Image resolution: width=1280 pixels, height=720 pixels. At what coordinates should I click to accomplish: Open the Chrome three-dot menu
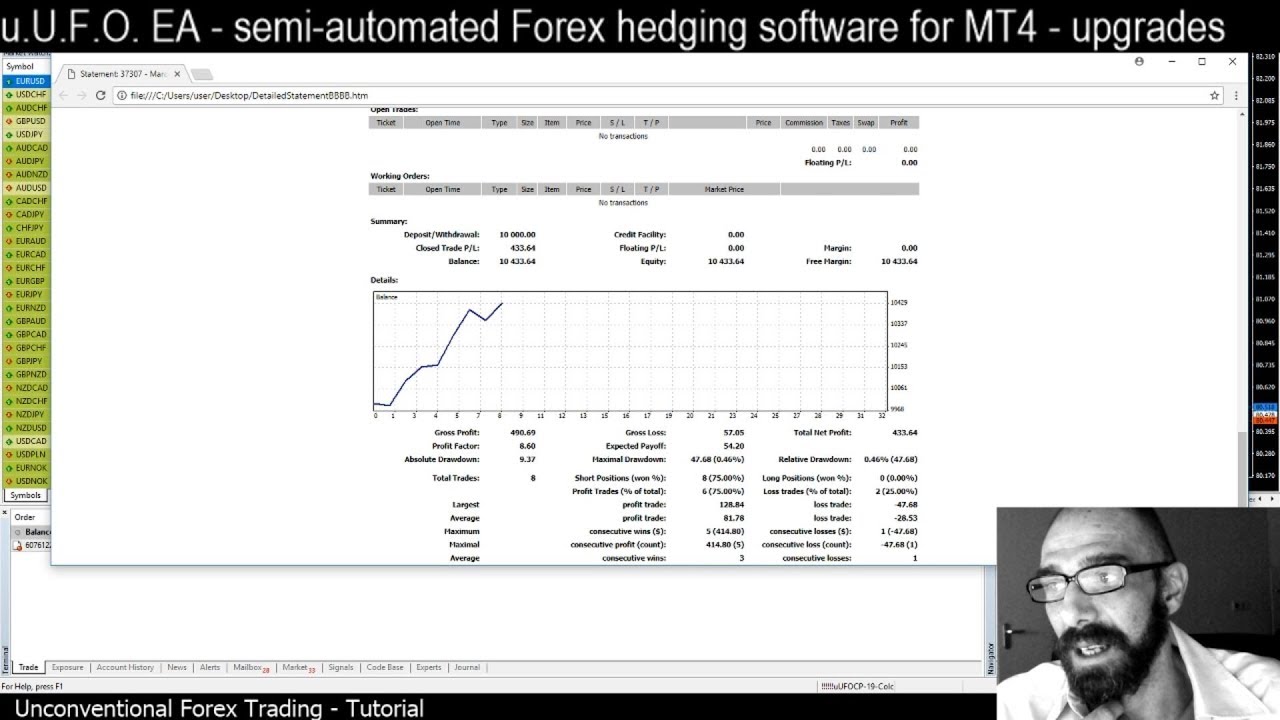pyautogui.click(x=1236, y=95)
